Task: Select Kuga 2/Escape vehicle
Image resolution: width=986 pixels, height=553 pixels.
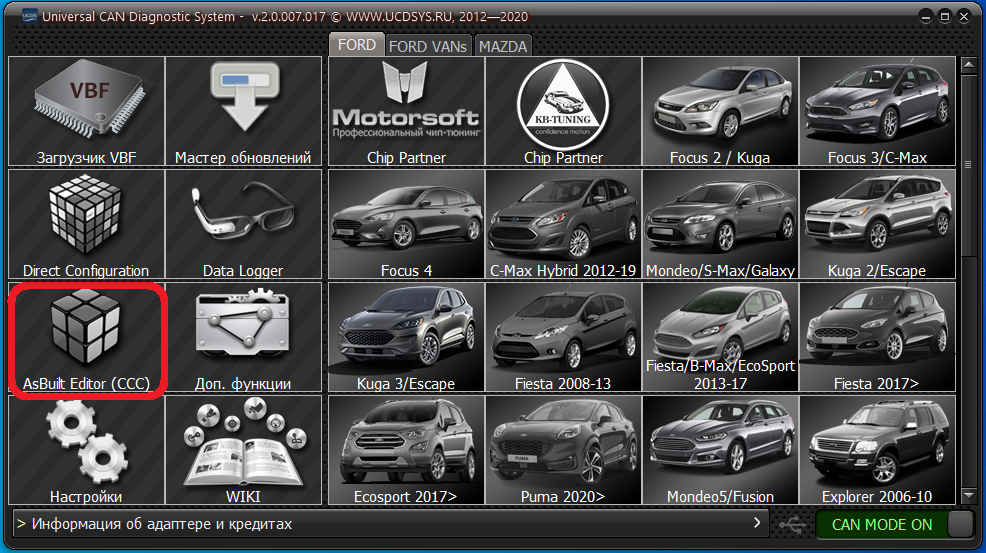Action: pyautogui.click(x=877, y=224)
